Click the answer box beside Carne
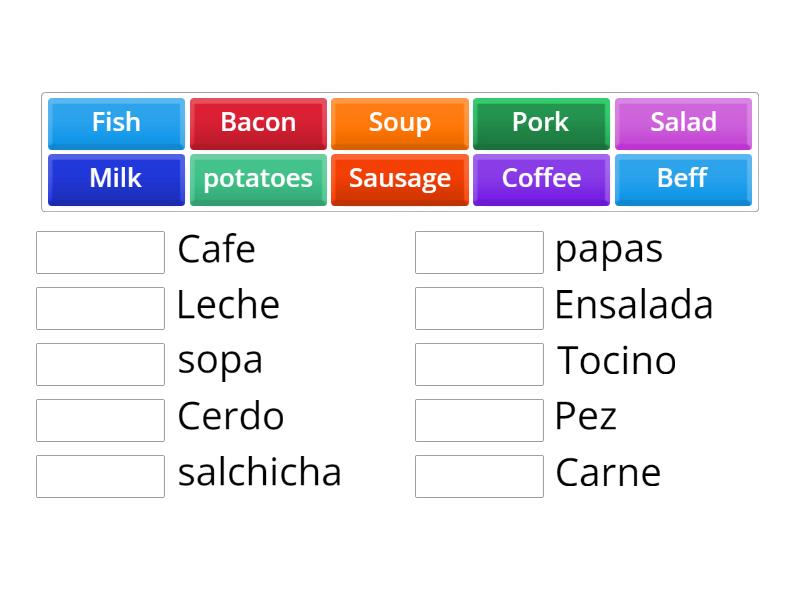Screen dimensions: 800x600 (x=479, y=476)
